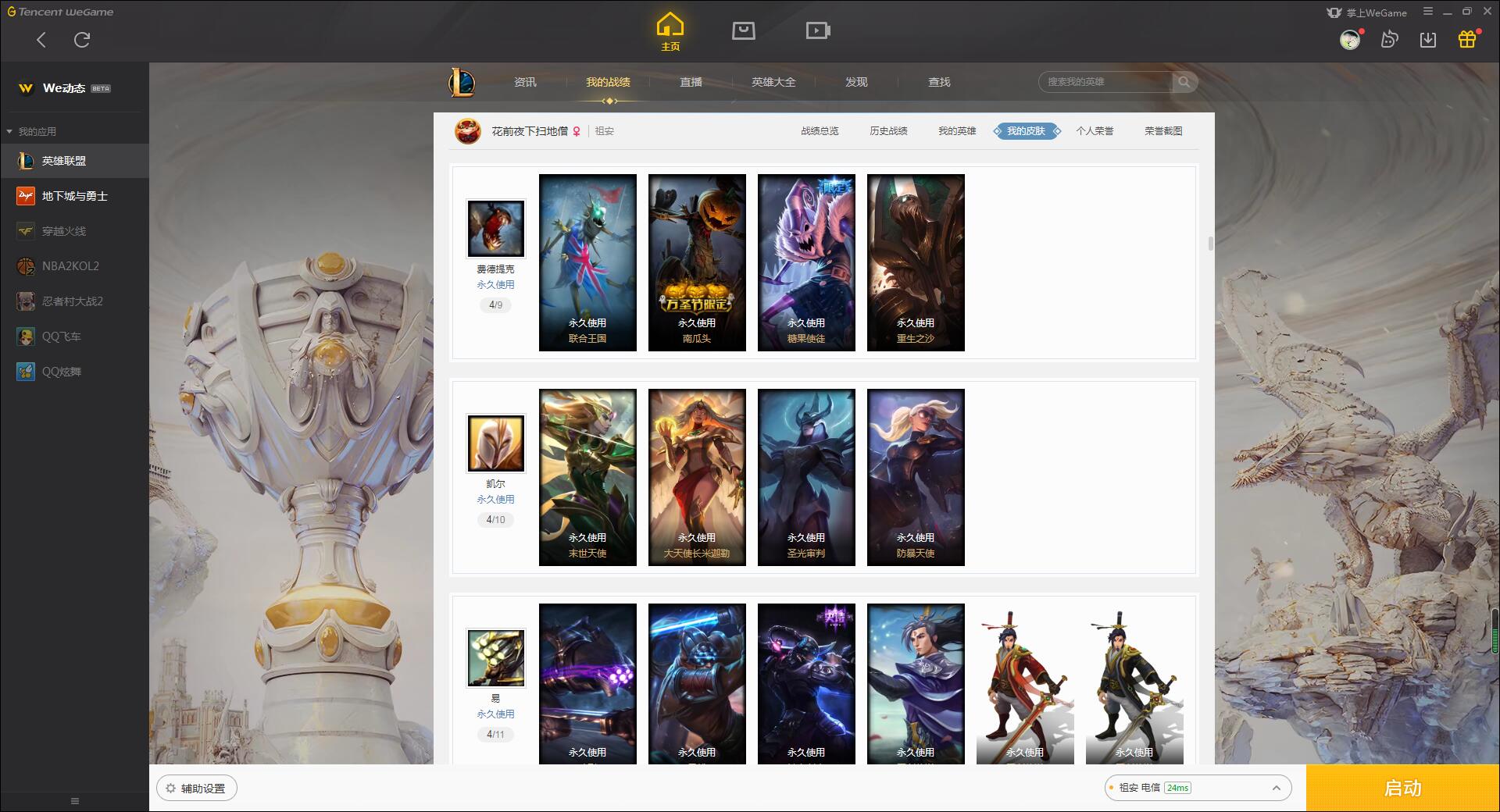1500x812 pixels.
Task: Select QQ炫舞 in the sidebar
Action: coord(74,372)
